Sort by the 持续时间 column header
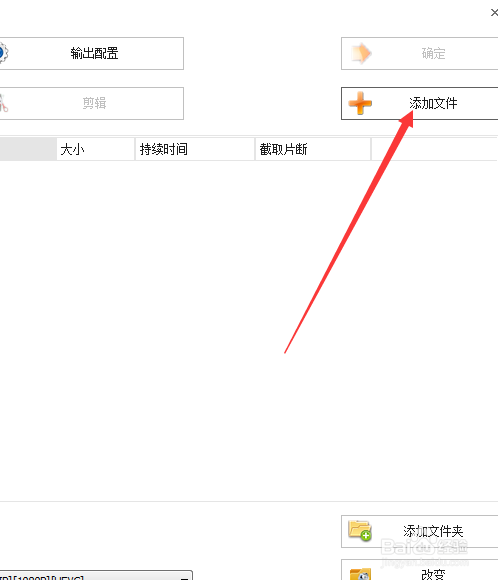498x580 pixels. coord(195,149)
